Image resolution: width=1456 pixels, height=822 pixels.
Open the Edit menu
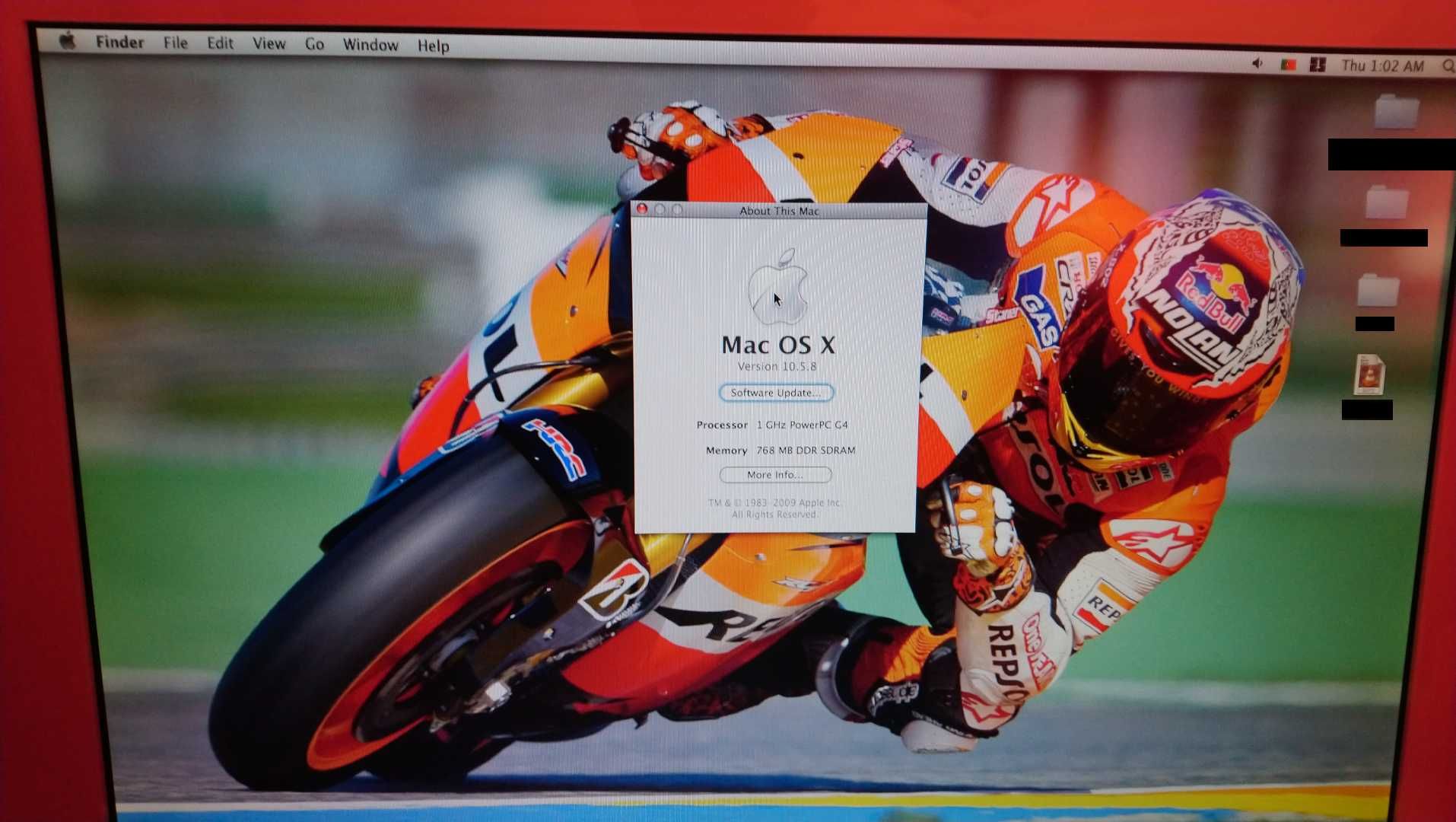[220, 43]
